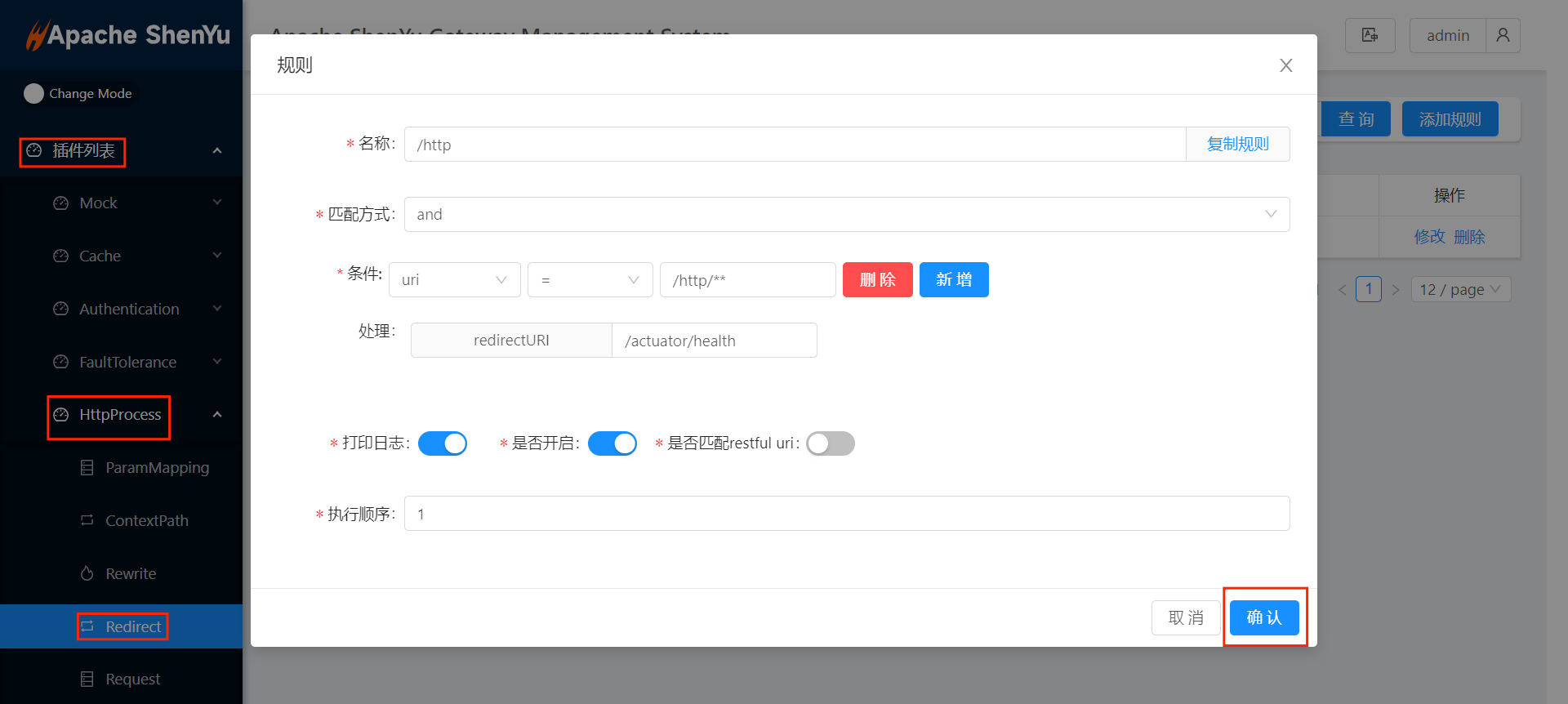Image resolution: width=1568 pixels, height=704 pixels.
Task: Enable the 是否匹配restful uri switch
Action: click(830, 443)
